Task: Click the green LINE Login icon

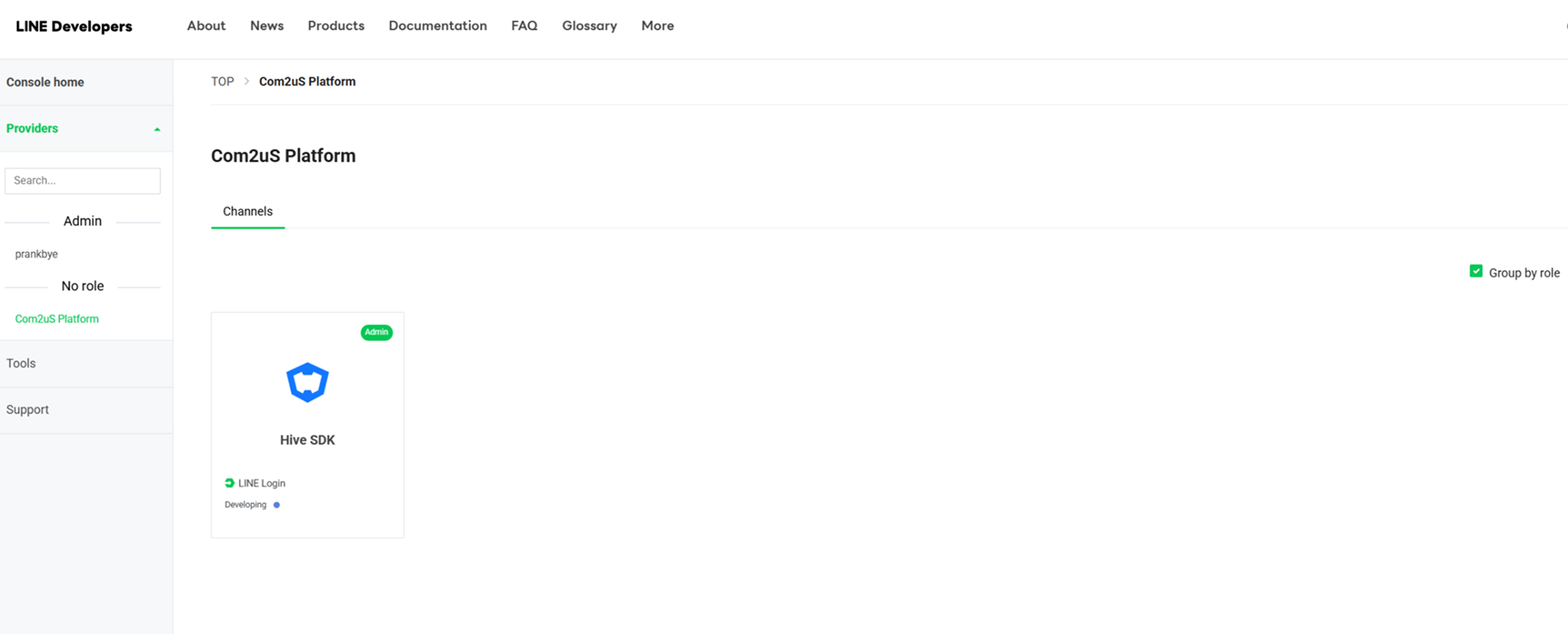Action: pos(230,483)
